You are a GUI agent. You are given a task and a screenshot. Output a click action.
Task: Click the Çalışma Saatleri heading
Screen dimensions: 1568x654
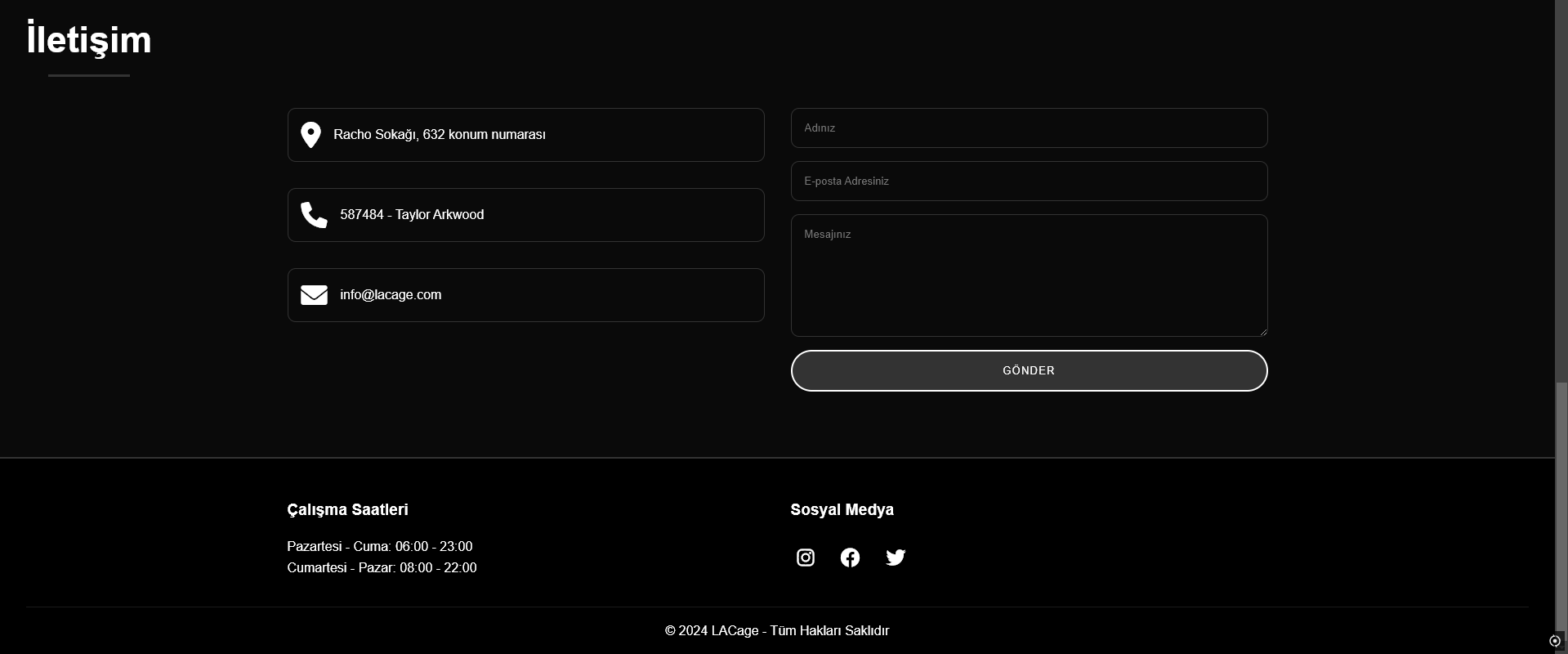coord(347,510)
